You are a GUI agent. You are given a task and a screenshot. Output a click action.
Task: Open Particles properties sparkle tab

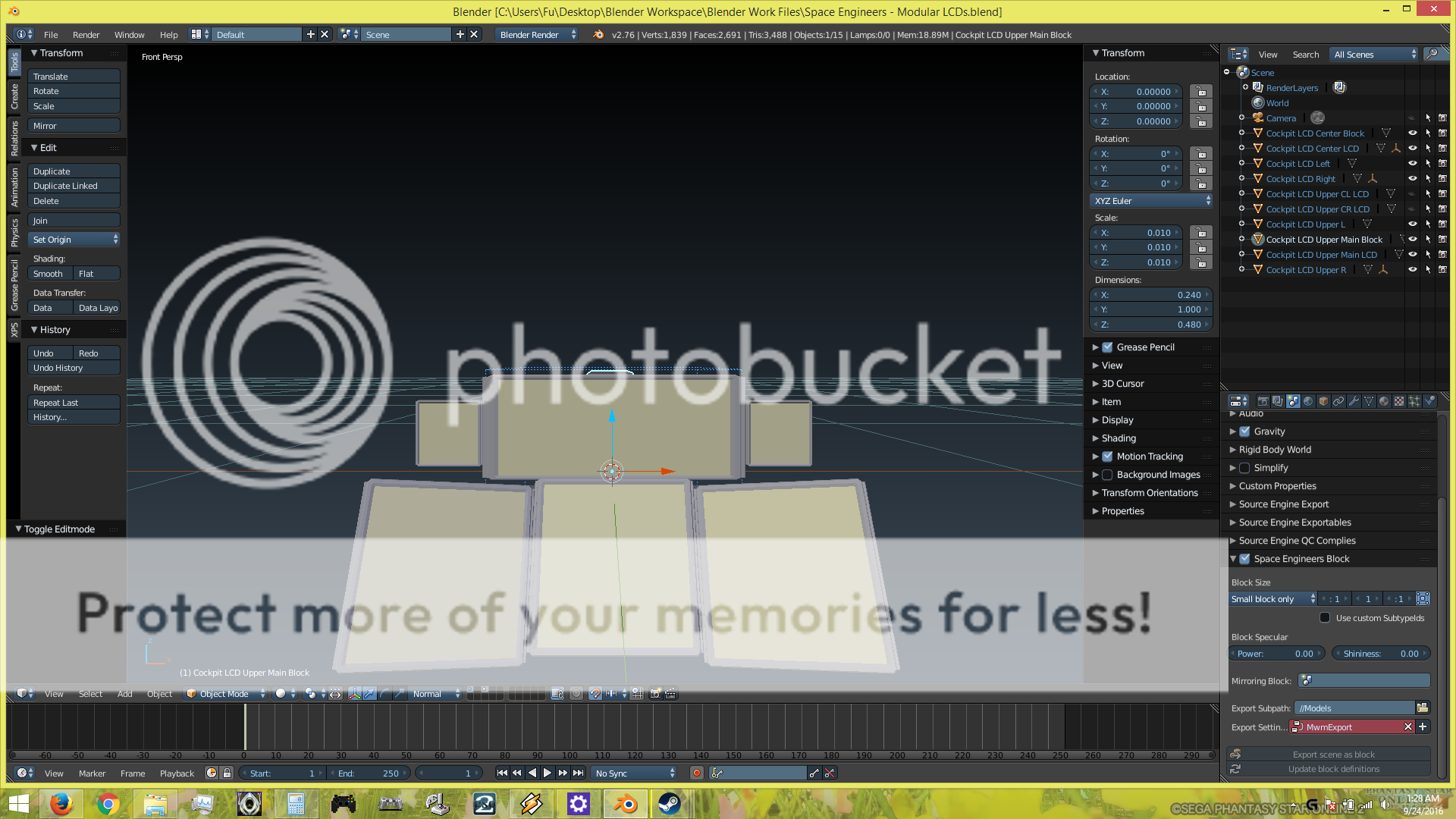(1414, 401)
